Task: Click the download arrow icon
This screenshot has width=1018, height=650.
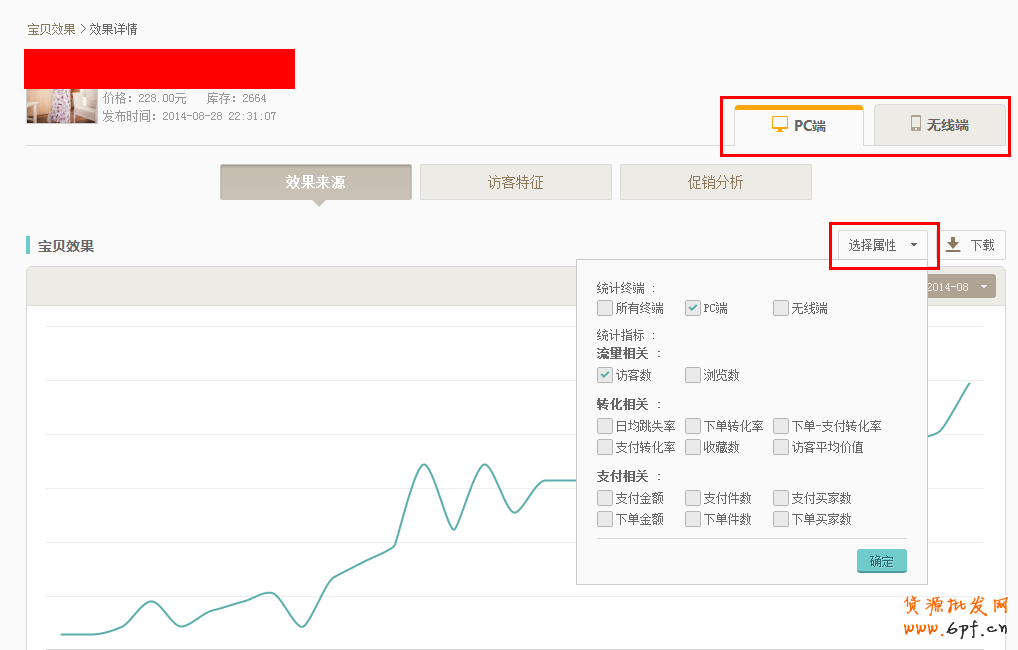Action: [x=953, y=245]
